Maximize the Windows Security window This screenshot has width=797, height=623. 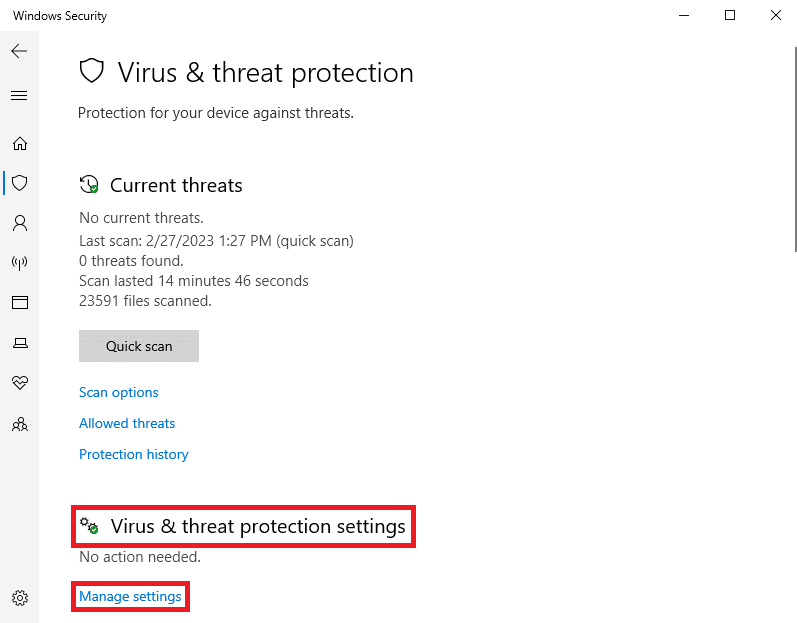(x=730, y=15)
